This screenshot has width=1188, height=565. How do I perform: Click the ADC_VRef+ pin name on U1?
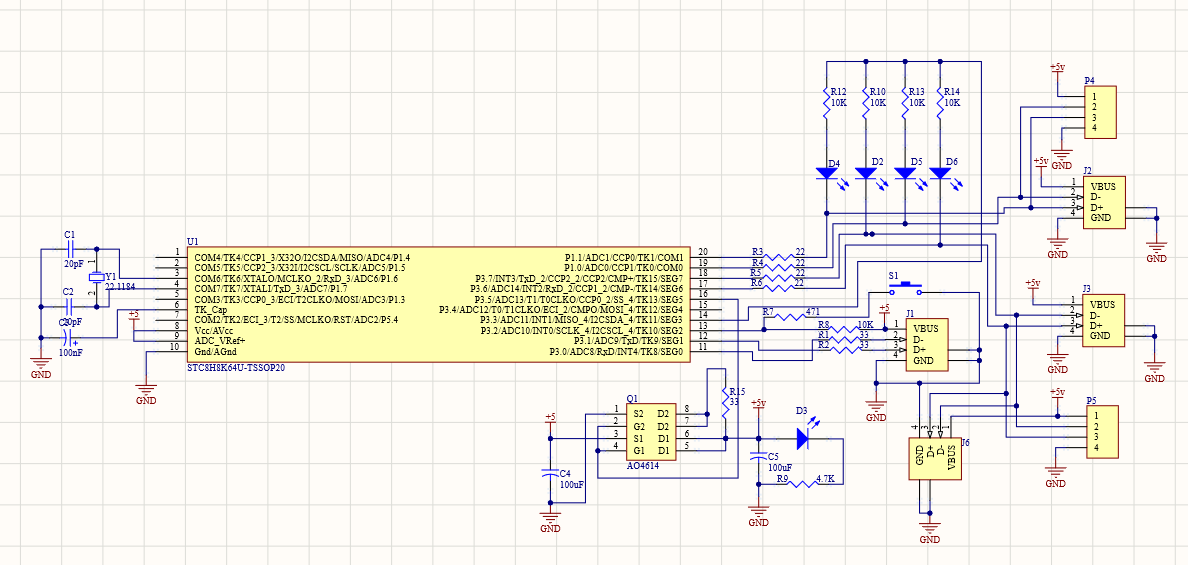(220, 342)
